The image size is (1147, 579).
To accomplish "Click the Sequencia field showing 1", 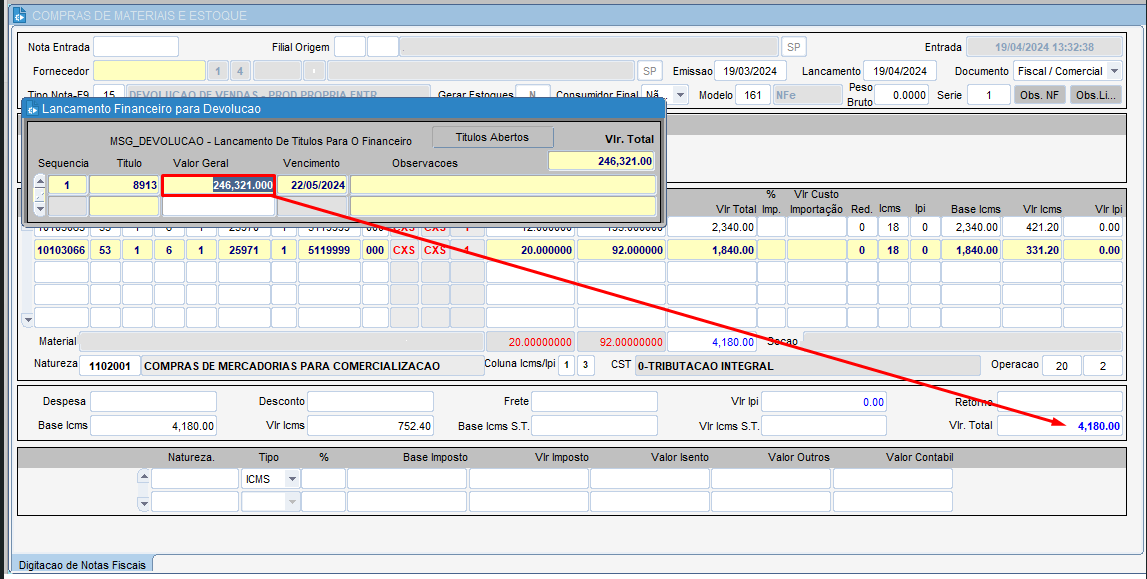I will [67, 185].
